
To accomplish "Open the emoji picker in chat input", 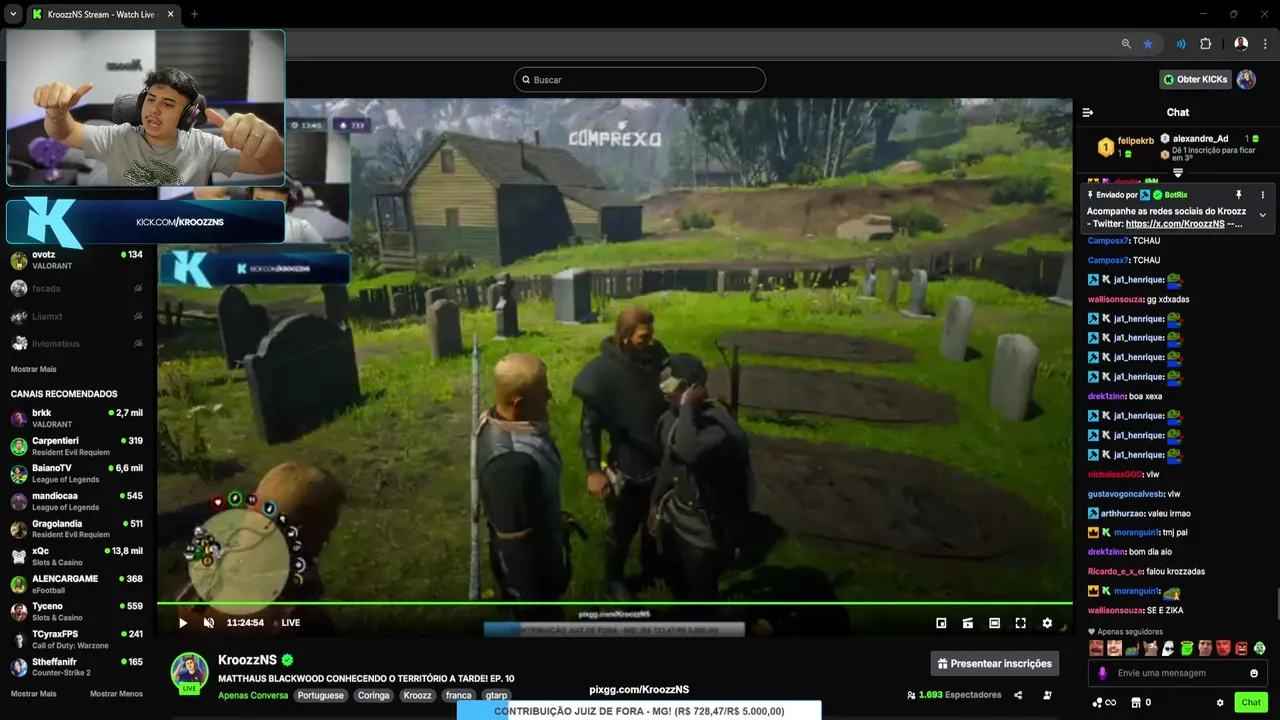I will (1253, 673).
